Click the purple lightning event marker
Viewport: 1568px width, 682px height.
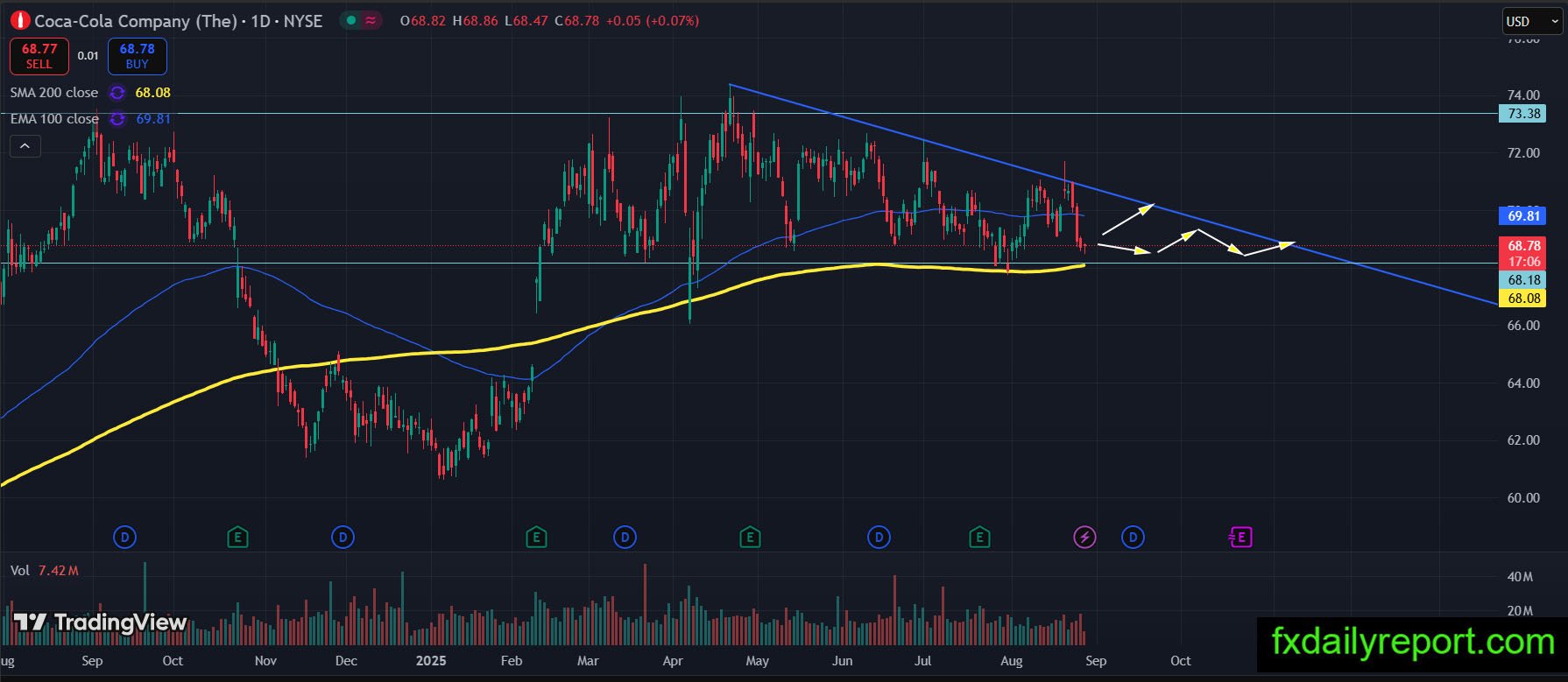1085,537
